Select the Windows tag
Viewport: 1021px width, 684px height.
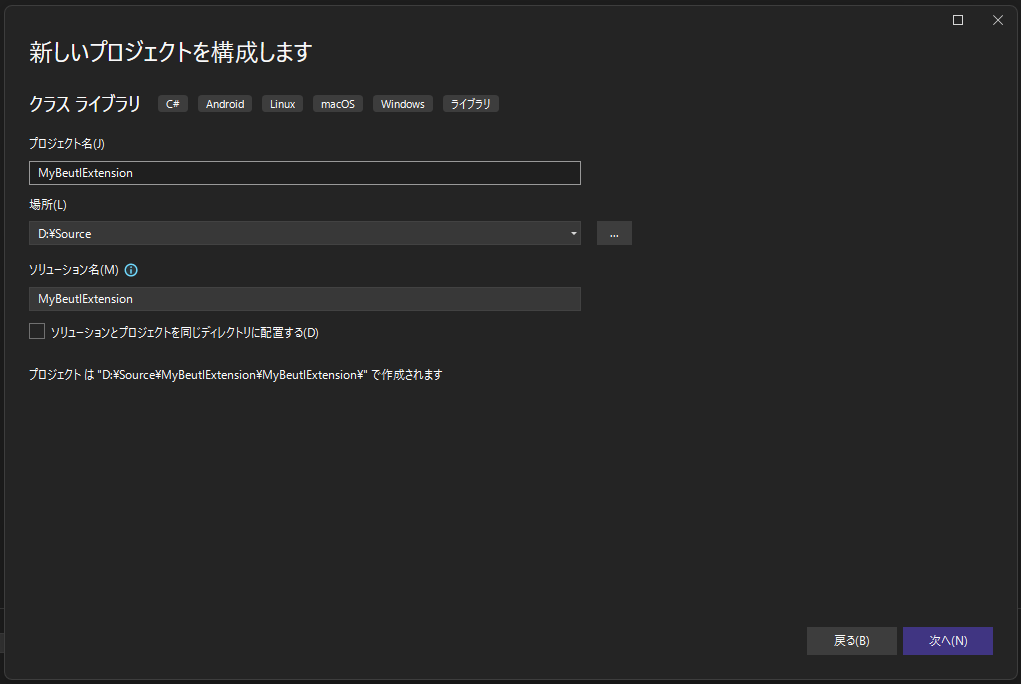[x=402, y=103]
